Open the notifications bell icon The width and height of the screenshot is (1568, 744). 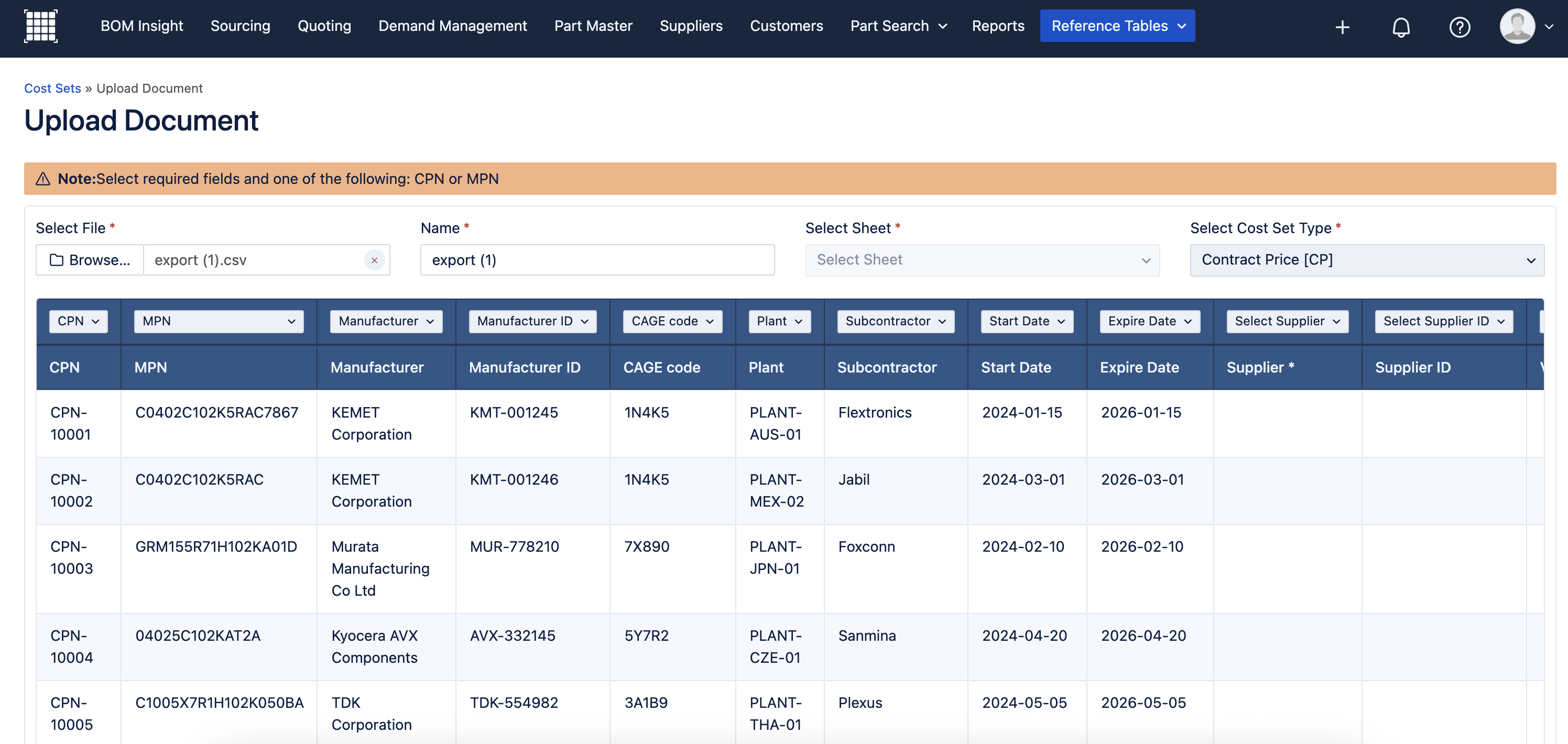pos(1401,27)
